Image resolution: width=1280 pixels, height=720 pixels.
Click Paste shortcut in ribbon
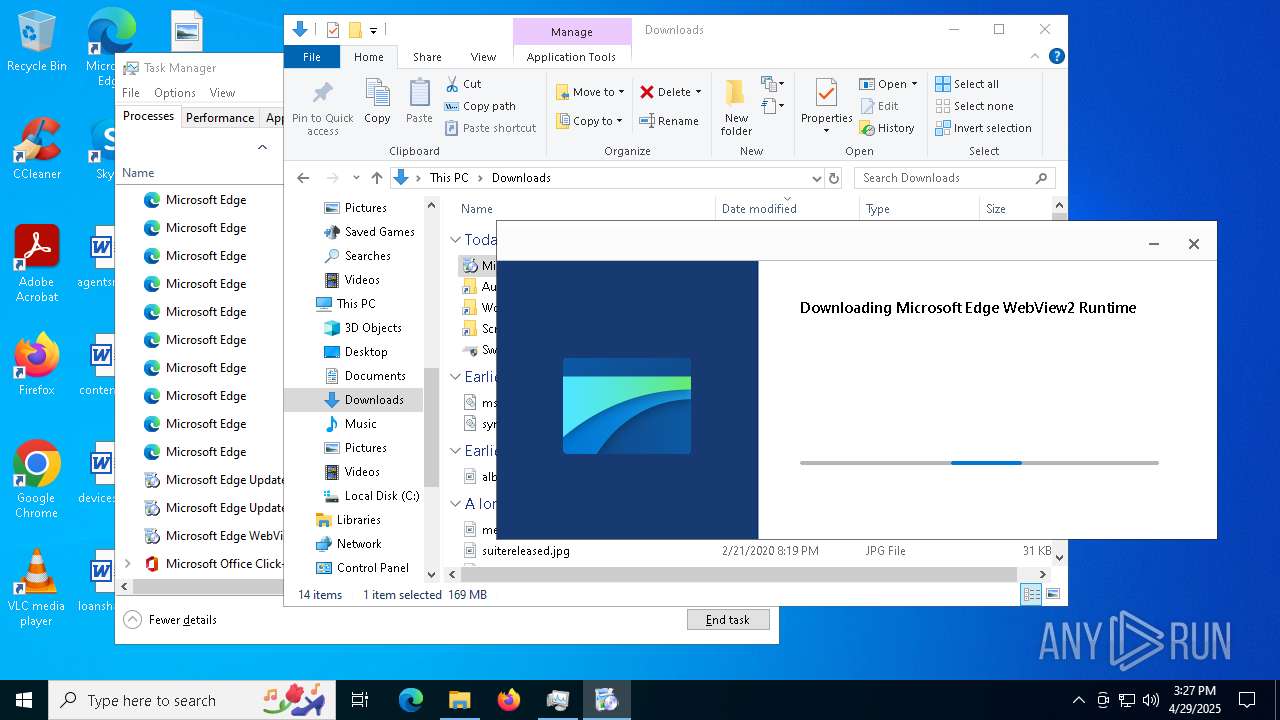(x=491, y=128)
